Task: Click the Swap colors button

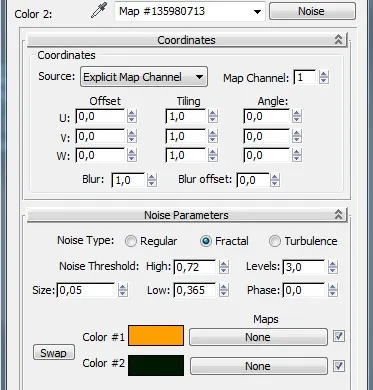Action: click(x=54, y=352)
